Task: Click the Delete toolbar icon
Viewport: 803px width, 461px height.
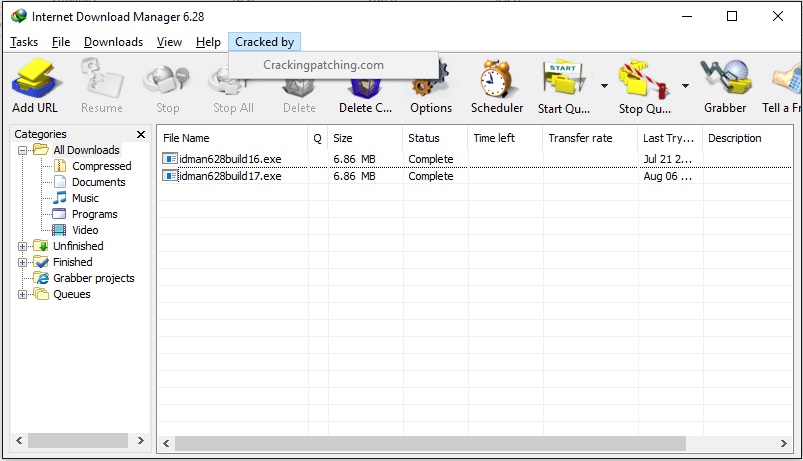Action: click(299, 89)
